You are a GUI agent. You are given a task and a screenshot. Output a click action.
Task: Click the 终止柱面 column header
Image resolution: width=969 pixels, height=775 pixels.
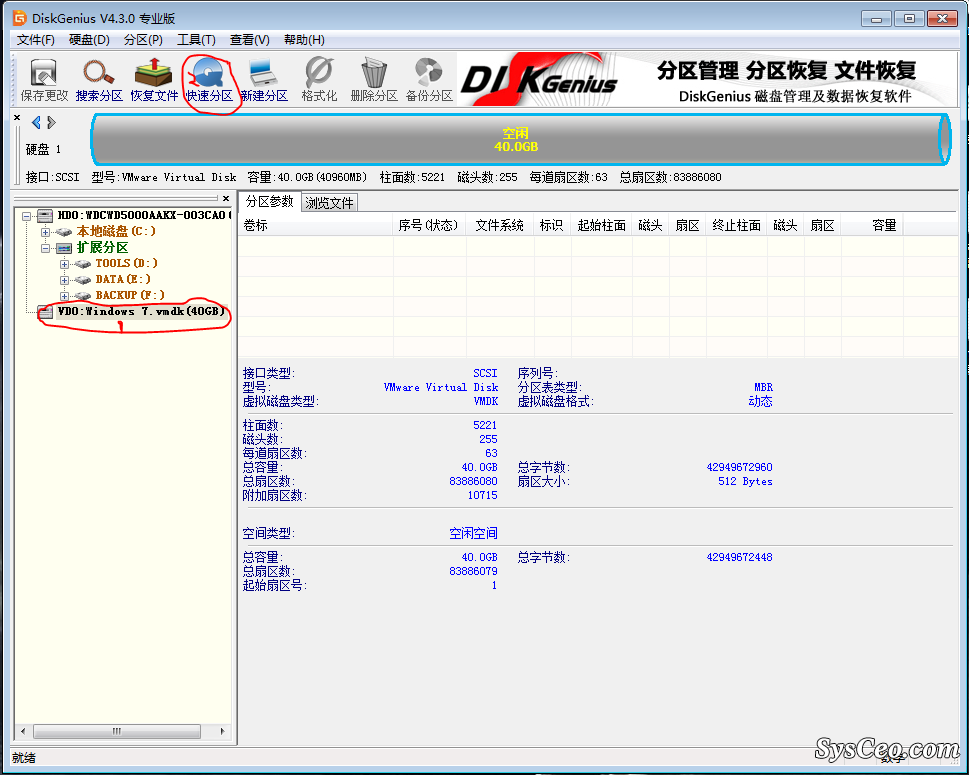coord(736,226)
